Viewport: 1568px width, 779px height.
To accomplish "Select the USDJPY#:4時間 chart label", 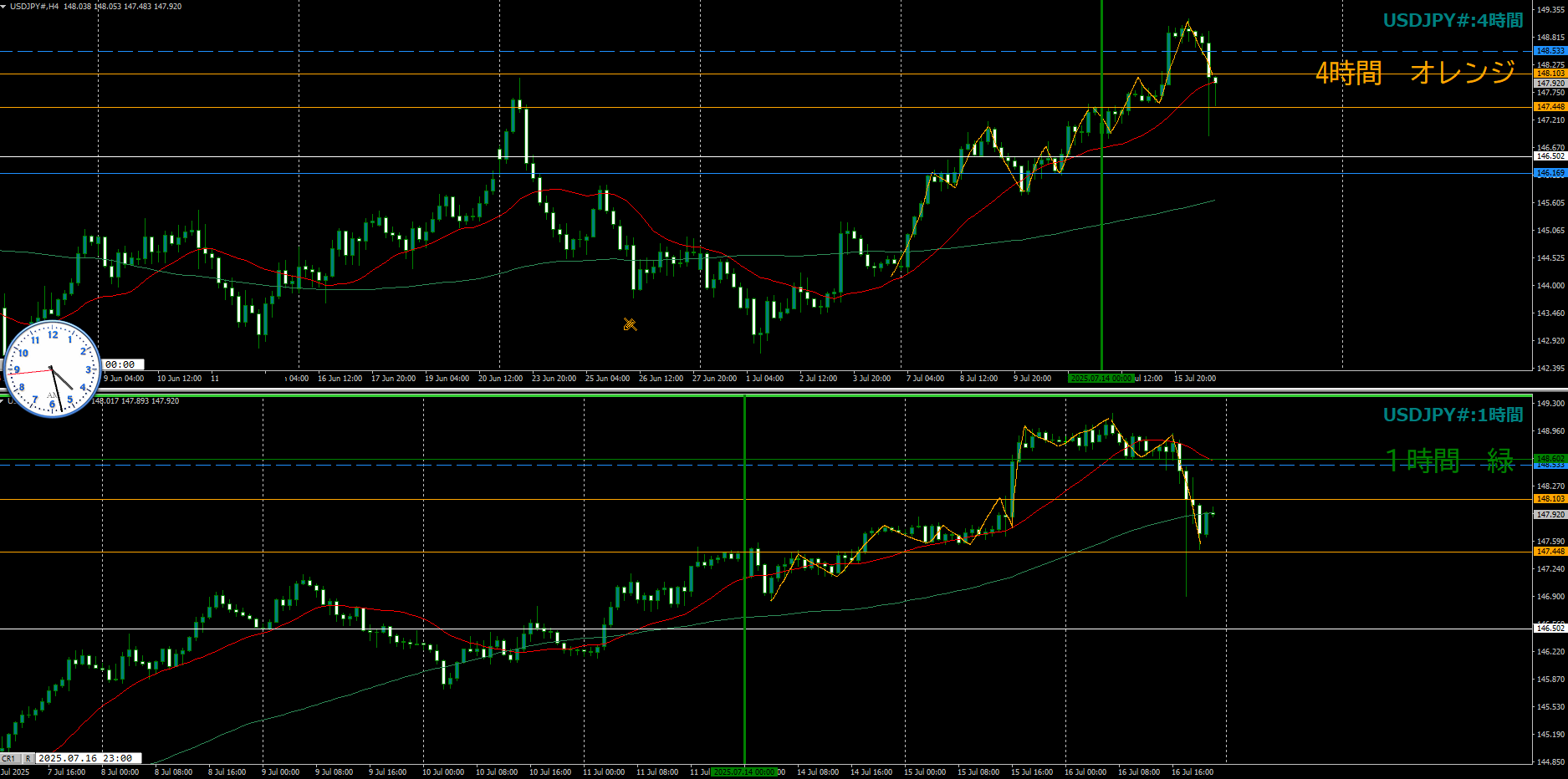I will [1453, 21].
